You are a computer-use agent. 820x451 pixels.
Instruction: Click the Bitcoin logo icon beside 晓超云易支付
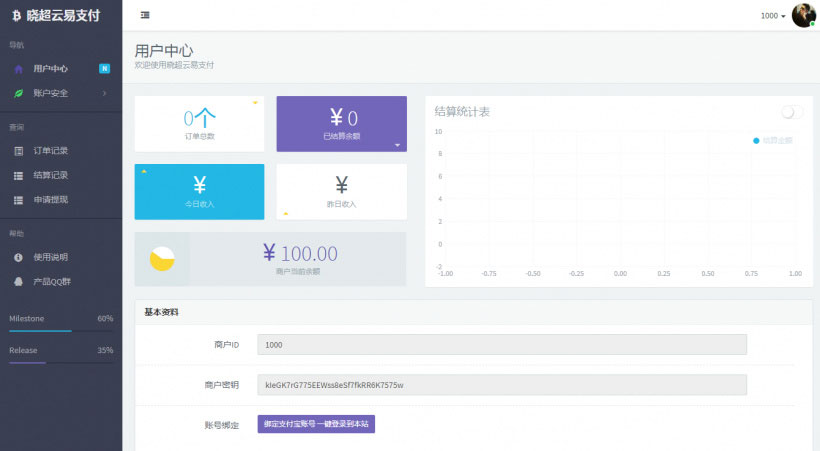coord(16,15)
